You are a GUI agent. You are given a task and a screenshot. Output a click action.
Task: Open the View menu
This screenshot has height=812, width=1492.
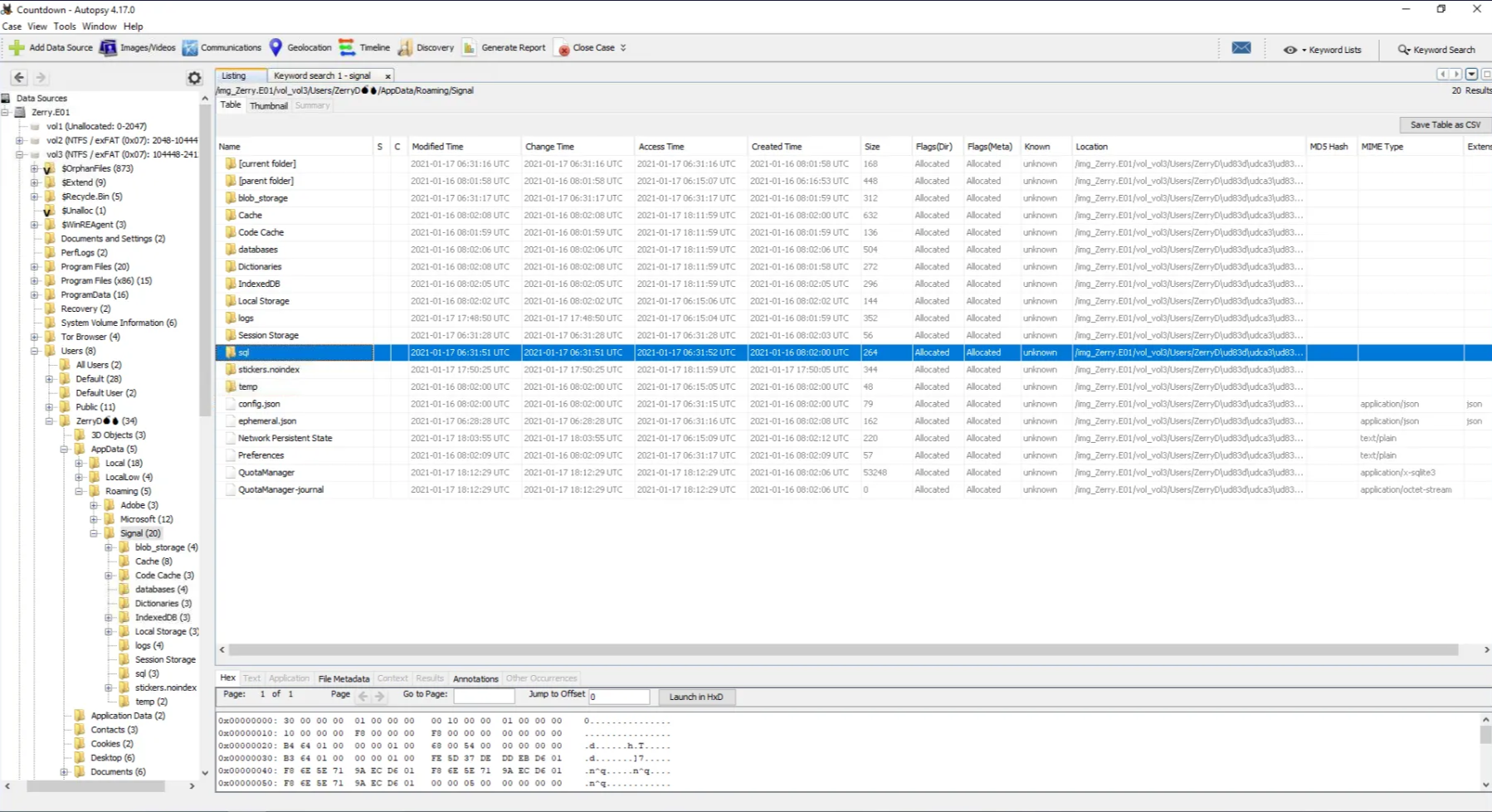[x=37, y=27]
